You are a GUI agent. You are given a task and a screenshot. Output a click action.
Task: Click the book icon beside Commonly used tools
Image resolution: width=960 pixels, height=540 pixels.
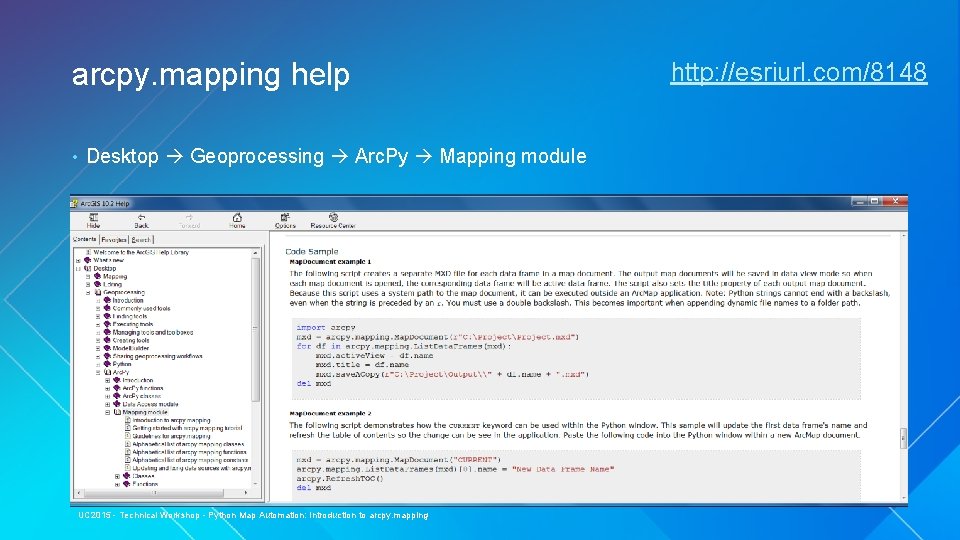click(107, 308)
